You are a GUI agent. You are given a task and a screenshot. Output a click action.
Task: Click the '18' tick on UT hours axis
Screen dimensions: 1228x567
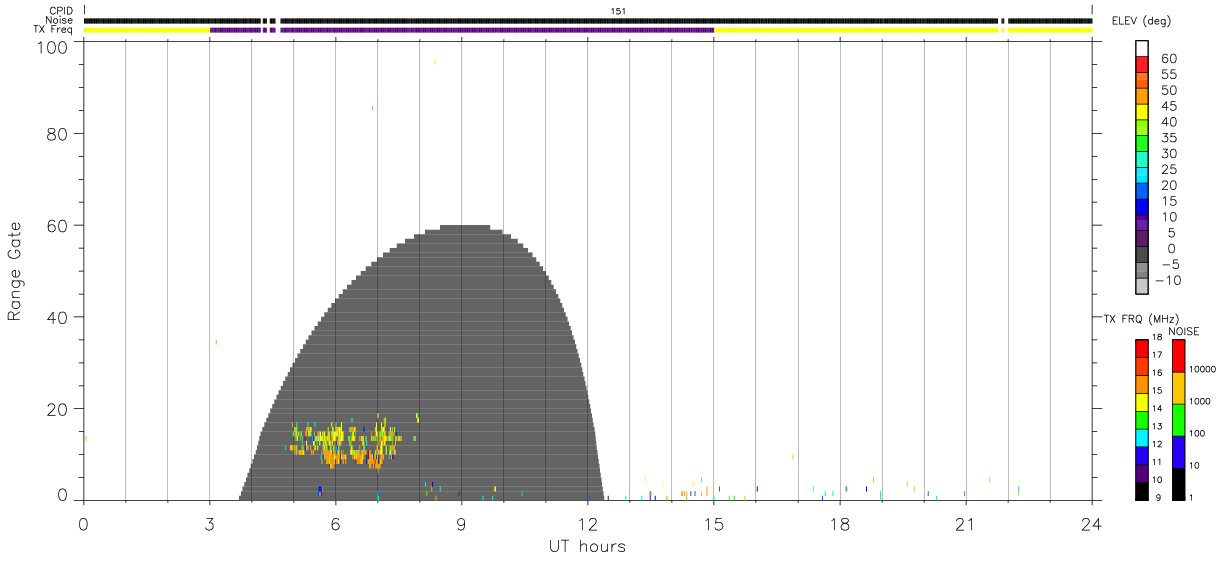point(839,524)
